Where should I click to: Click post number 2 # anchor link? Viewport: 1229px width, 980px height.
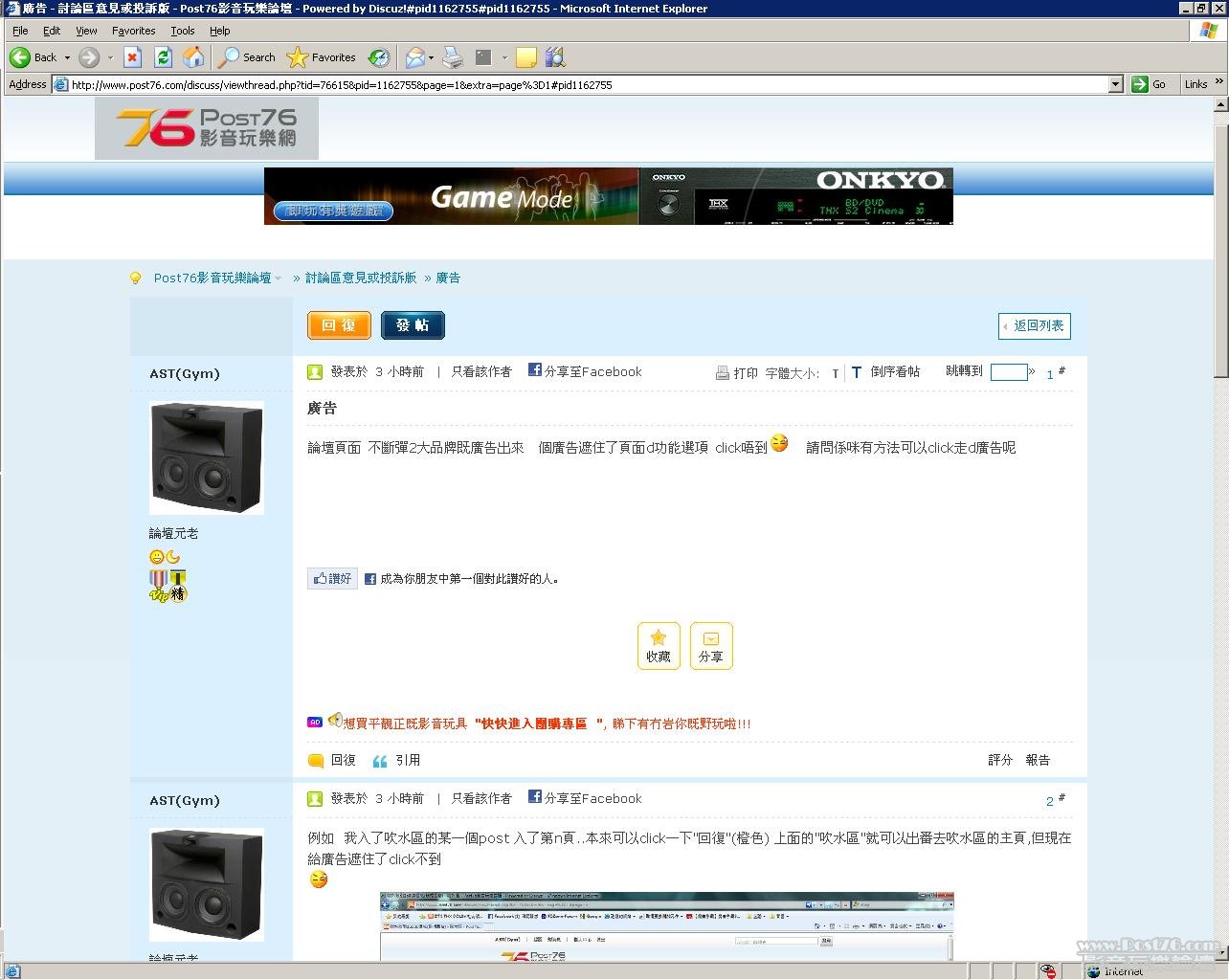(1055, 800)
